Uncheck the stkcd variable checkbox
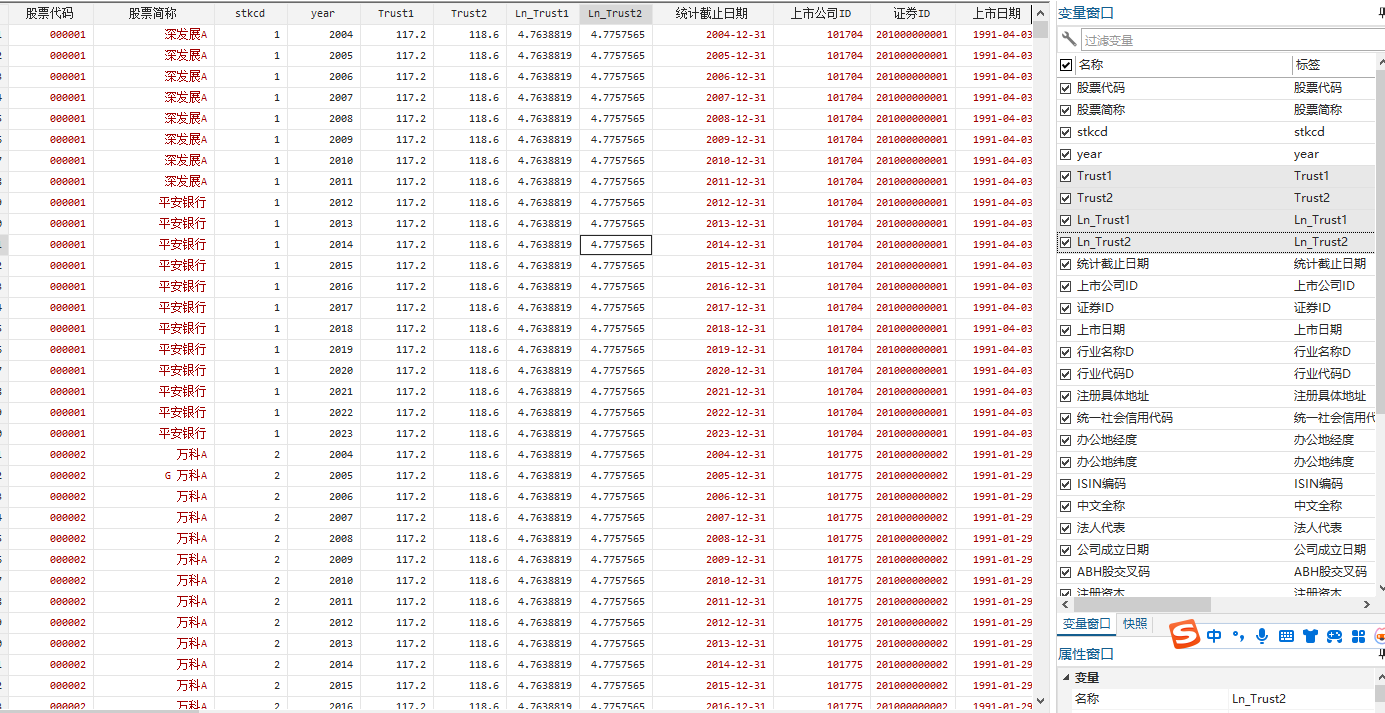The height and width of the screenshot is (713, 1385). (x=1066, y=132)
